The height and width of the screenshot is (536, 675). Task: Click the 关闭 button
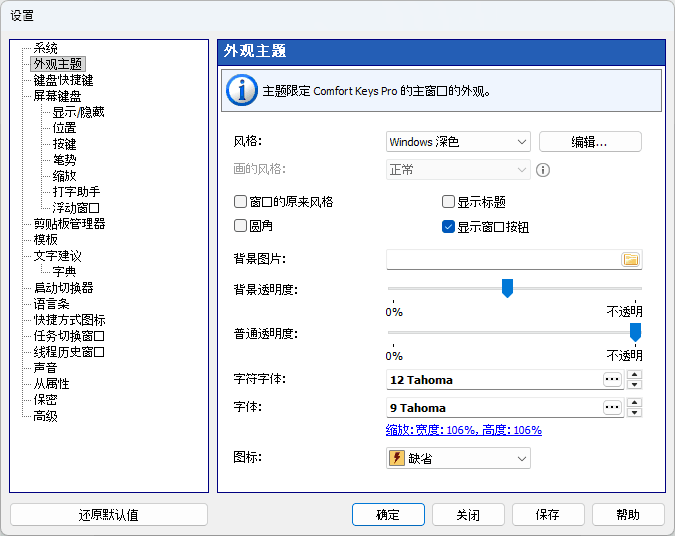pos(468,514)
